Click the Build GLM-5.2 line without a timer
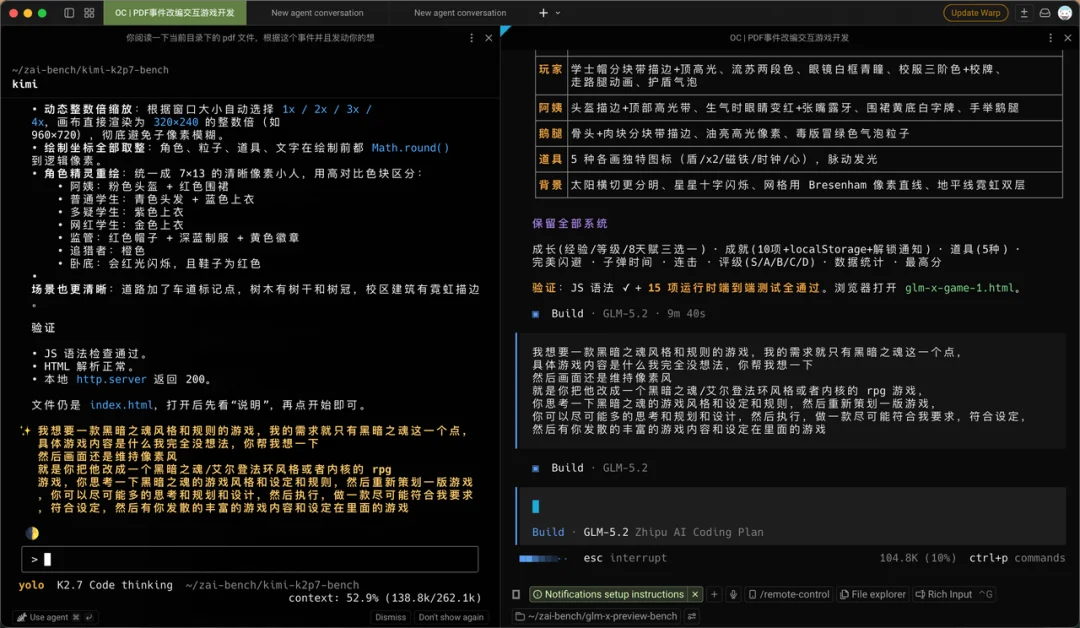The width and height of the screenshot is (1080, 628). [x=590, y=468]
